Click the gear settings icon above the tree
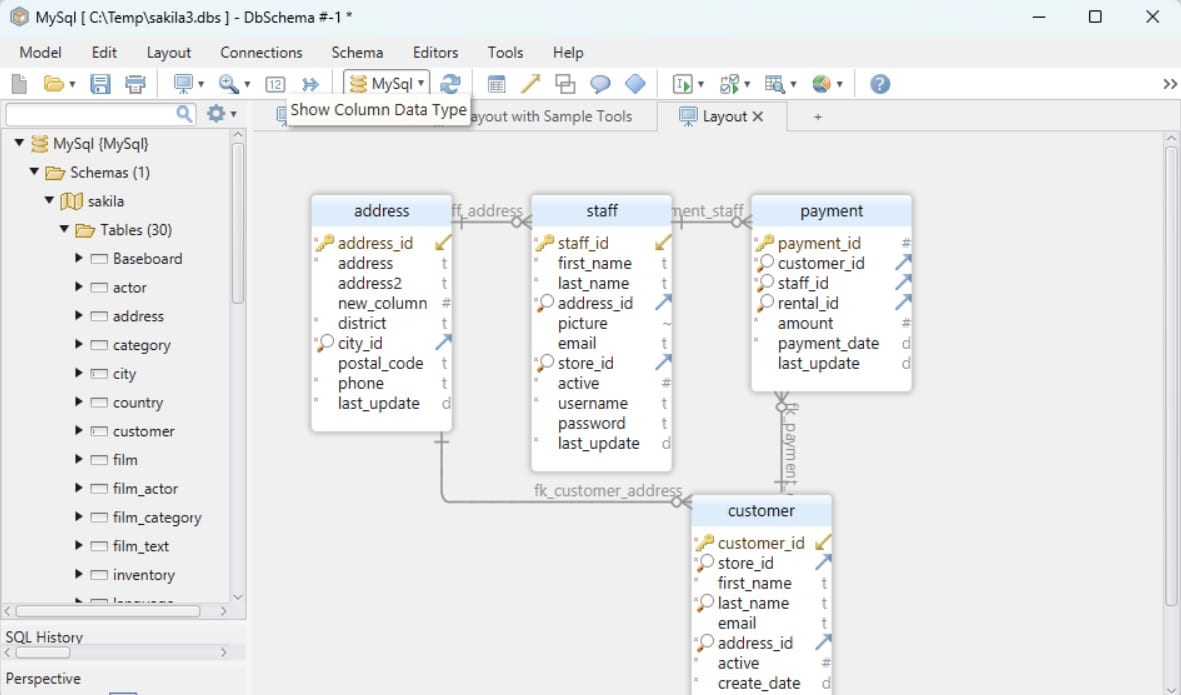The image size is (1181, 695). pos(215,114)
